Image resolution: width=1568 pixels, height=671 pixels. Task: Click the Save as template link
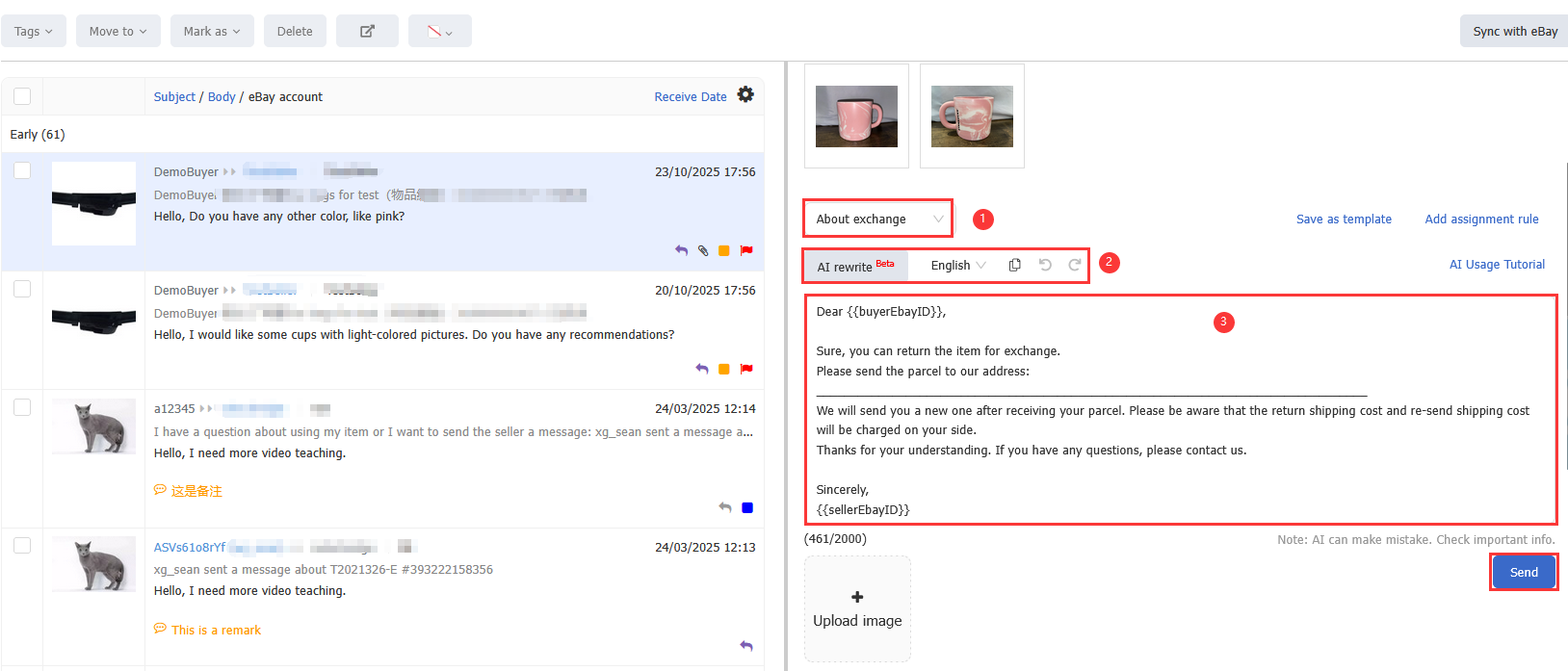(1344, 219)
